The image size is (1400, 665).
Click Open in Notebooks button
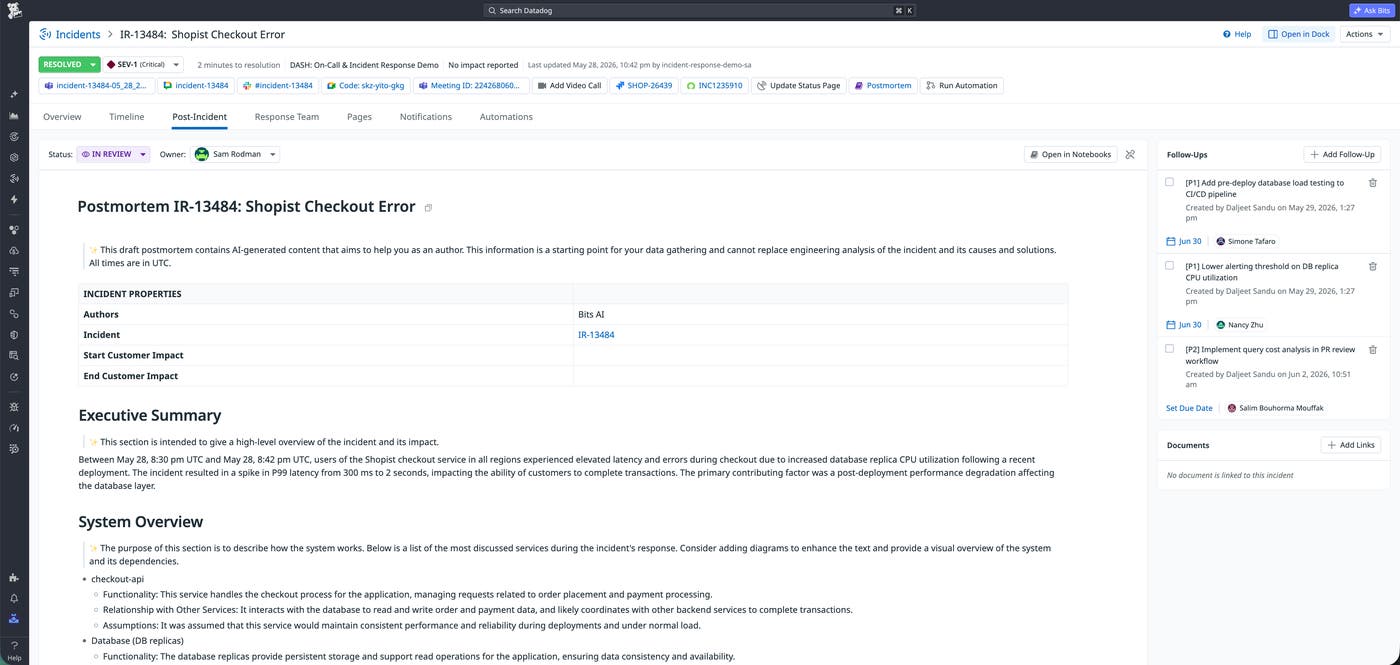point(1070,154)
